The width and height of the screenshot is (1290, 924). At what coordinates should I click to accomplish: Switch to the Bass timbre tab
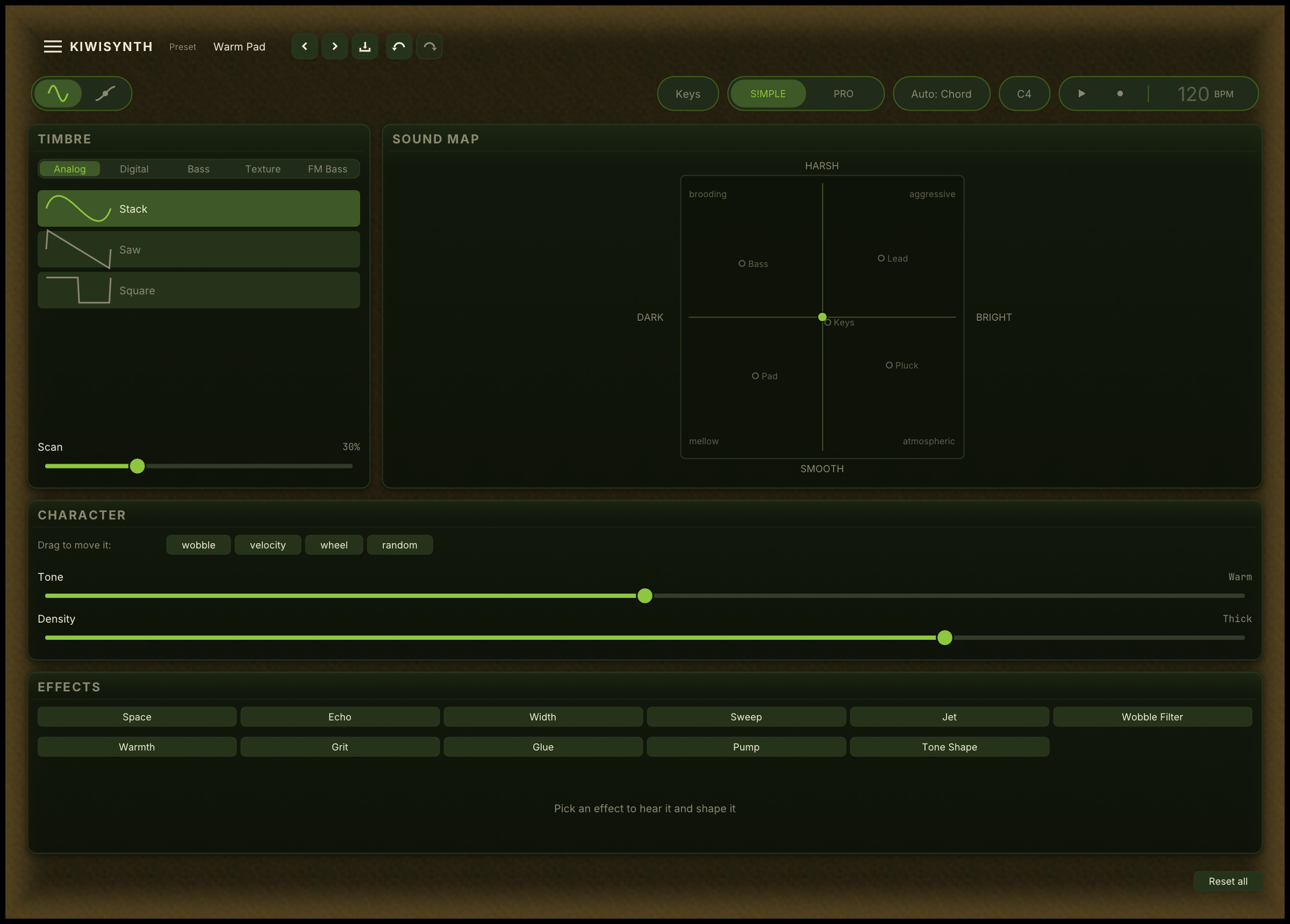point(198,169)
